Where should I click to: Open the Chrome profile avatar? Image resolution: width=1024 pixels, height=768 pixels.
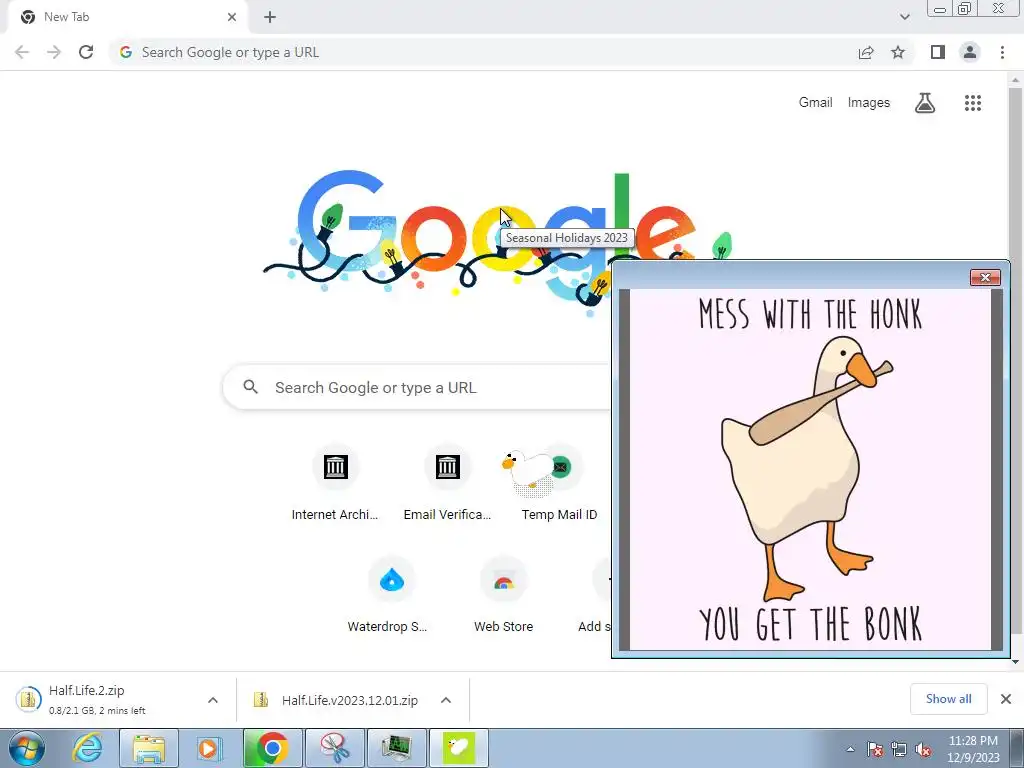point(970,52)
